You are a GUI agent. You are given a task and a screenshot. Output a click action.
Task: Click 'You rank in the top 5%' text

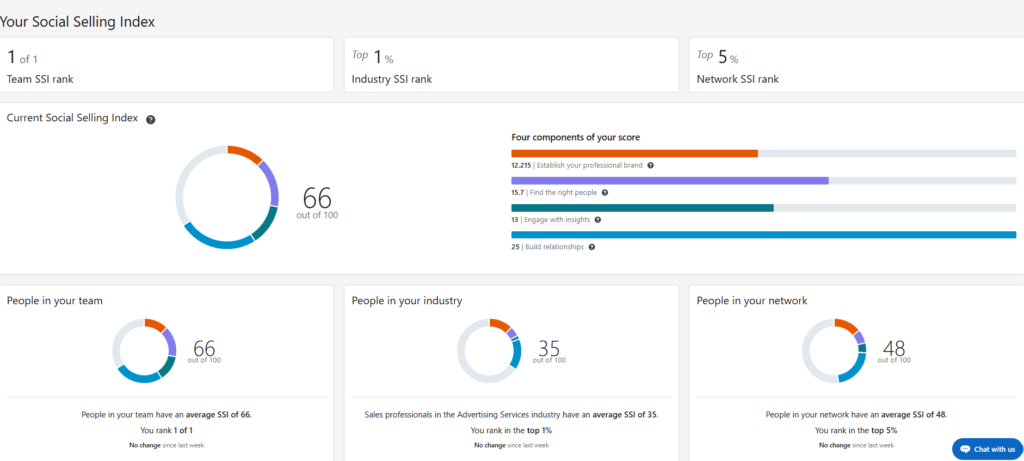coord(856,430)
